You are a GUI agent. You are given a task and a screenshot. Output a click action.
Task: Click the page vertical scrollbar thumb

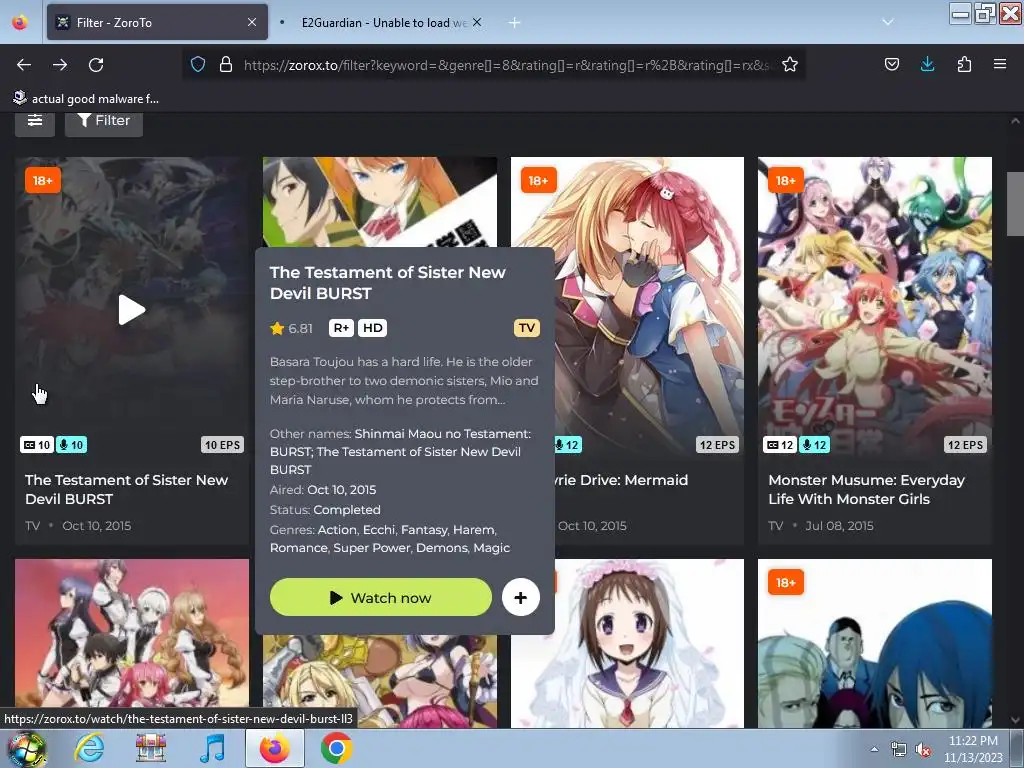tap(1015, 204)
